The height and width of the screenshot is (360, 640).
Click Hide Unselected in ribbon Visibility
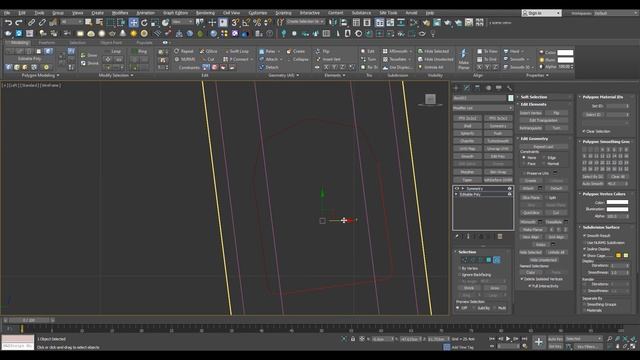[x=435, y=59]
